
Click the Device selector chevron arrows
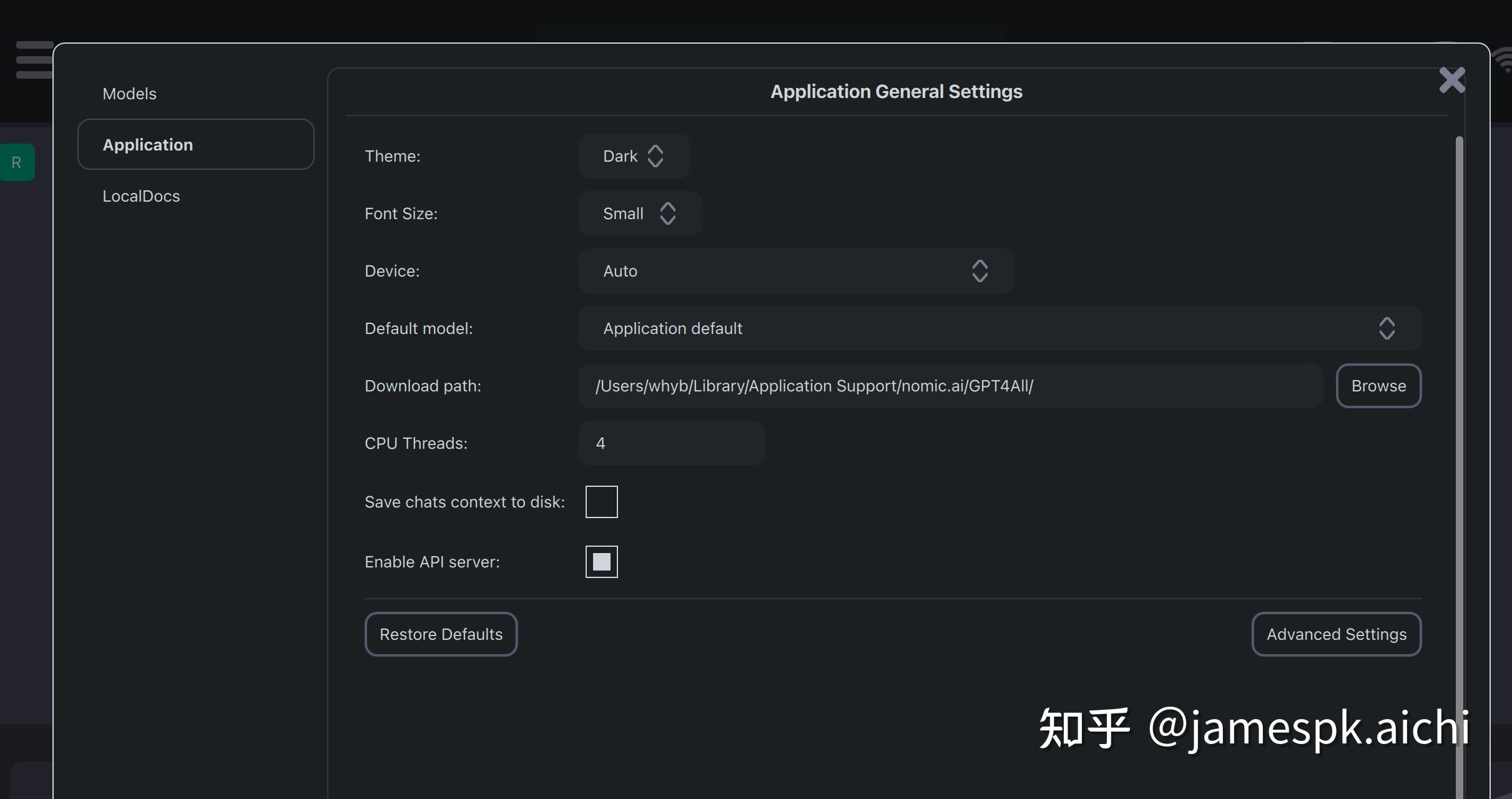(979, 271)
